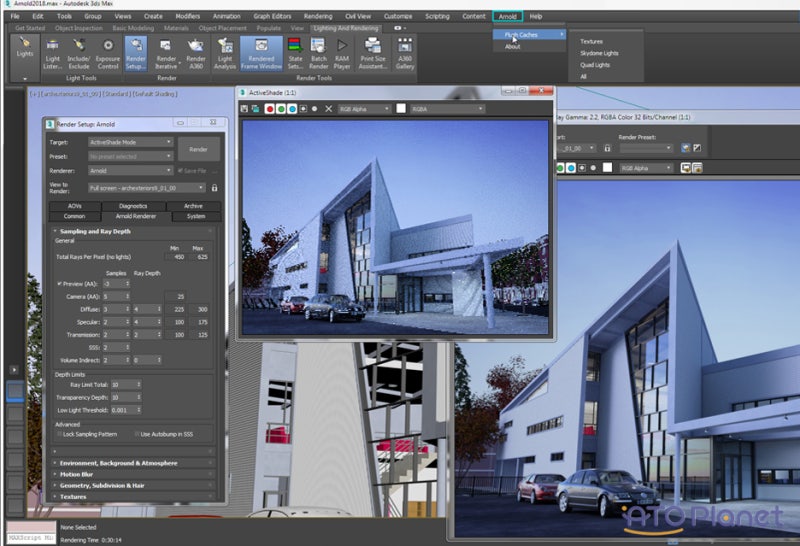This screenshot has height=546, width=800.
Task: Choose Quad Lights in Flush Caches submenu
Action: pyautogui.click(x=595, y=65)
